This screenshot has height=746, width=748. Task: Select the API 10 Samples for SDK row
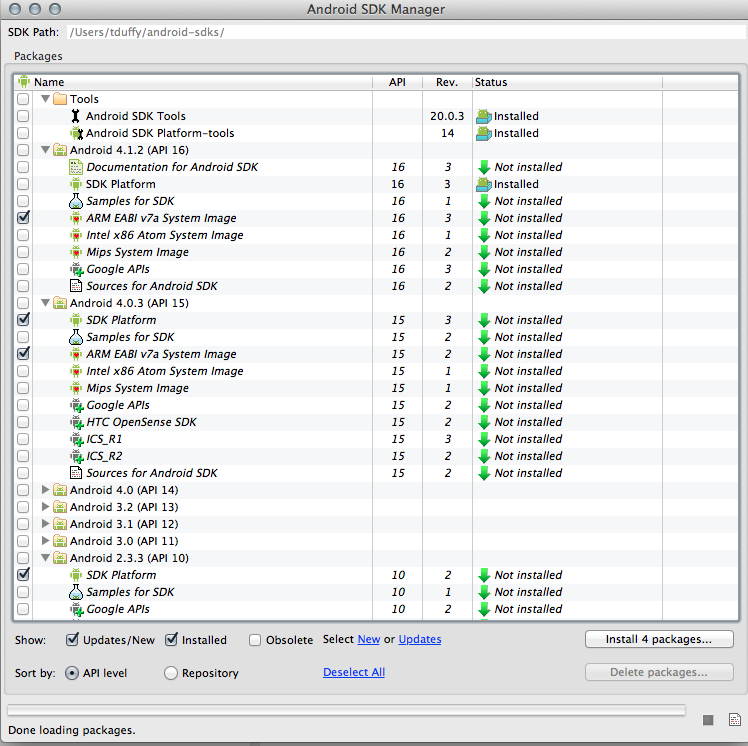pos(376,592)
